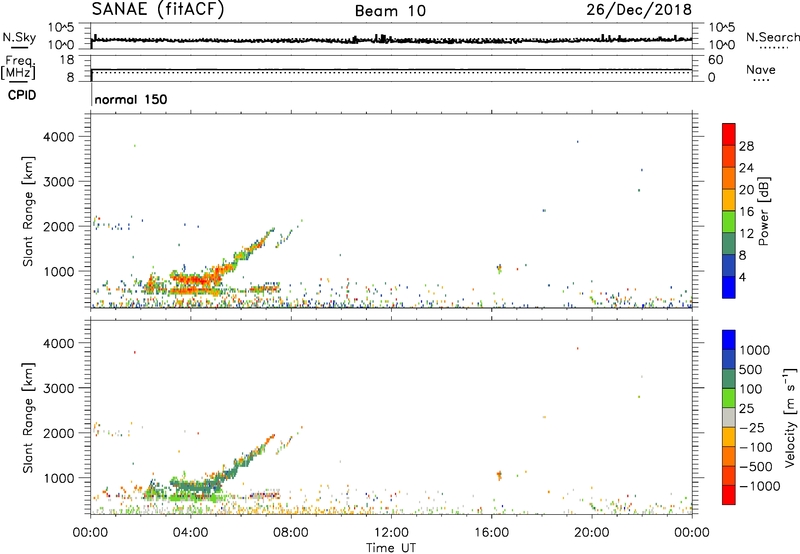The width and height of the screenshot is (800, 554).
Task: Click the yellow 16-20 dB colorbar segment
Action: coord(729,200)
